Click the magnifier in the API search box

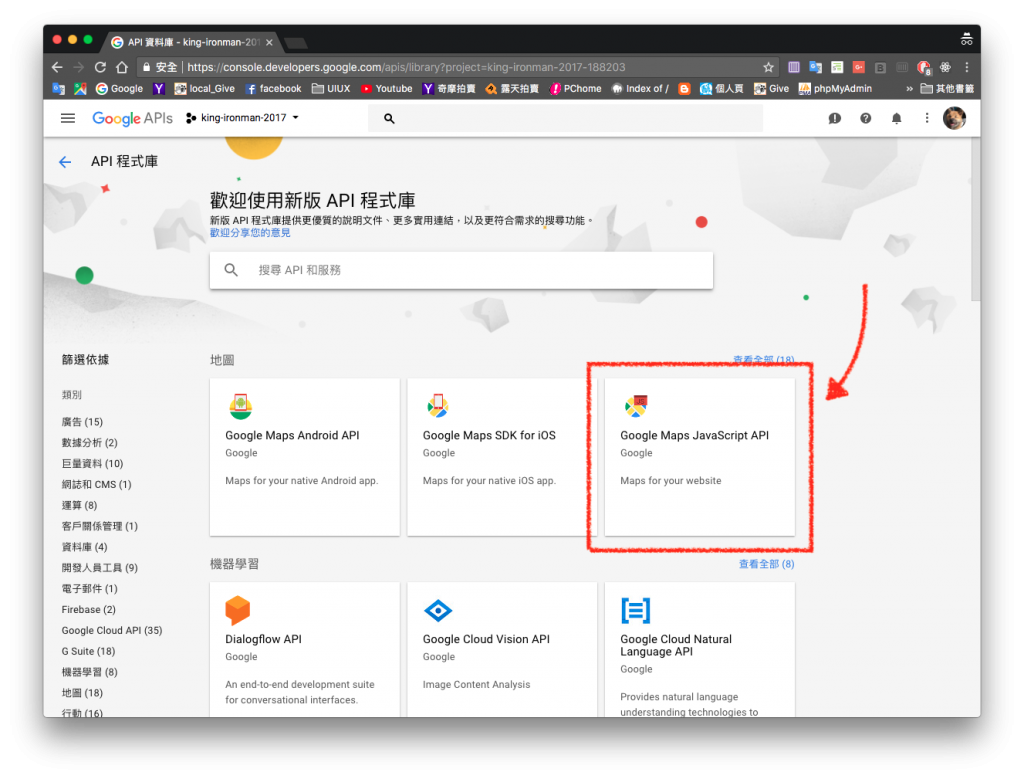pos(231,270)
